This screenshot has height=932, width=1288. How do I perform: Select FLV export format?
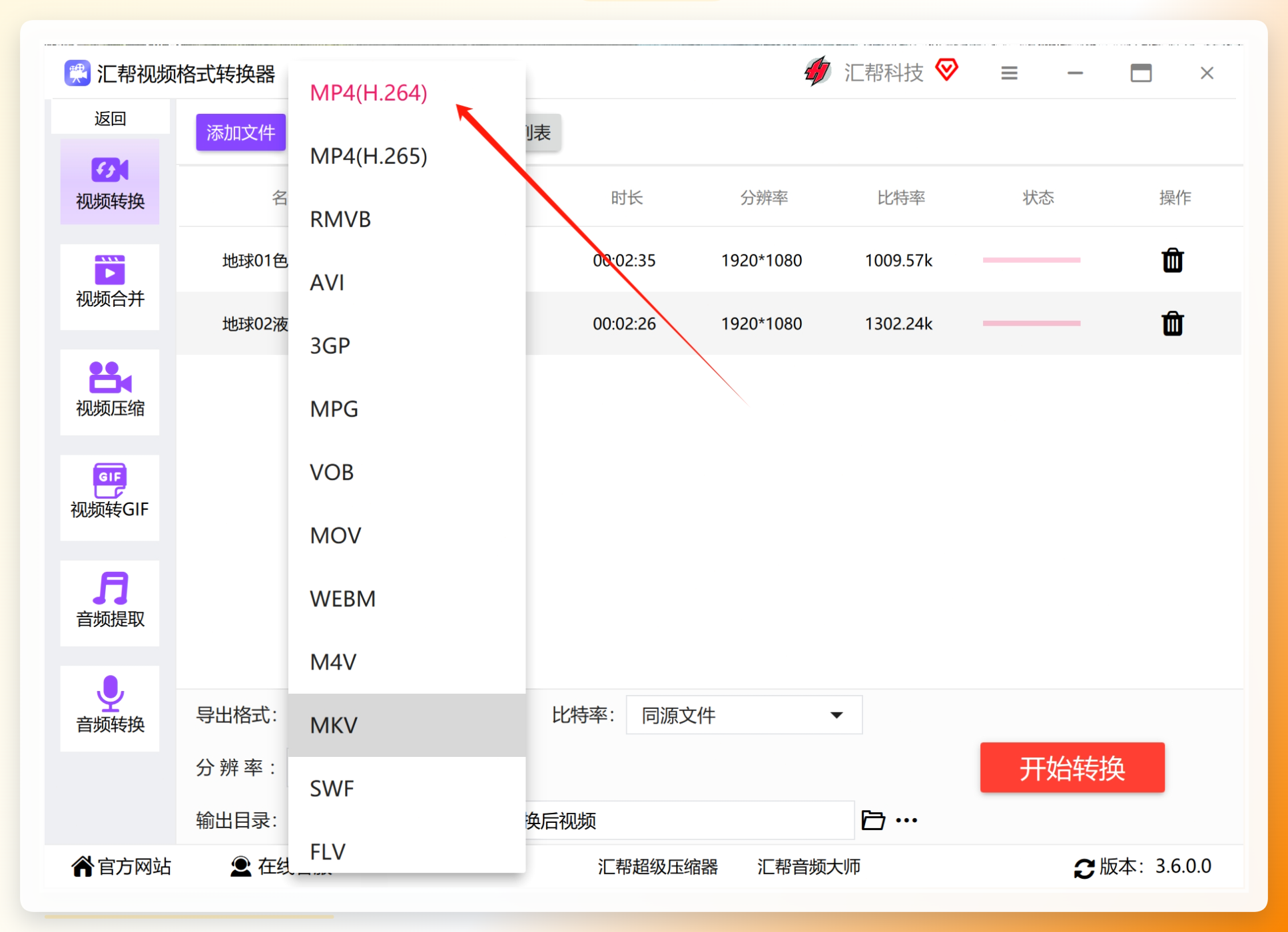coord(407,848)
